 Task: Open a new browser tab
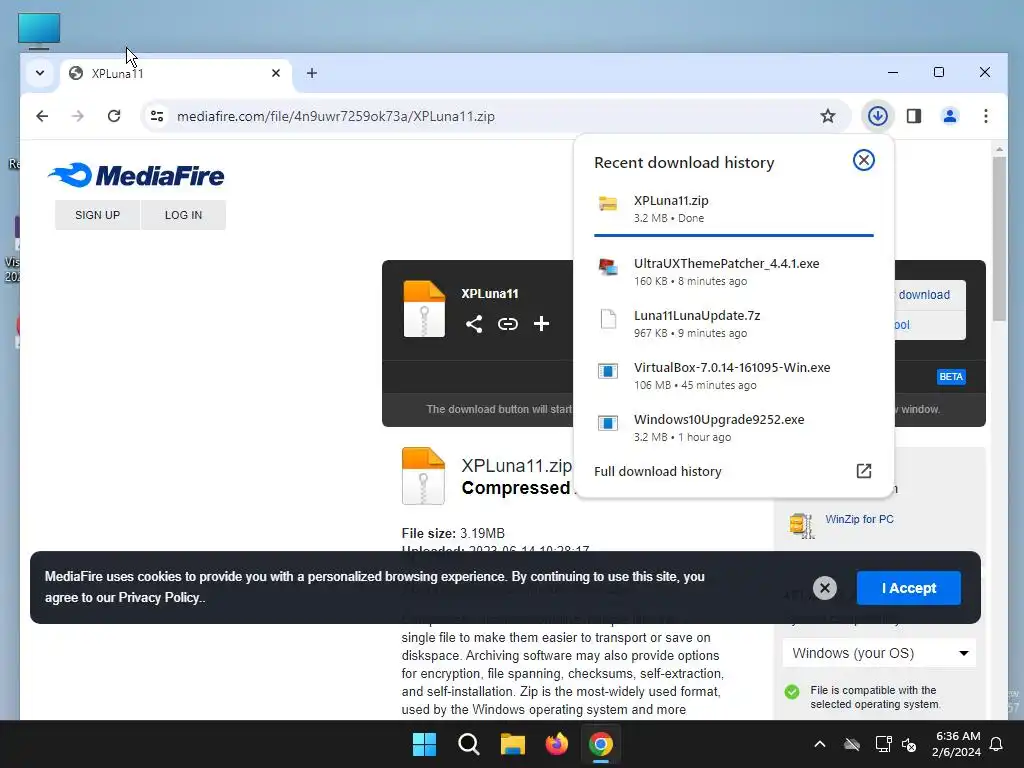point(312,73)
